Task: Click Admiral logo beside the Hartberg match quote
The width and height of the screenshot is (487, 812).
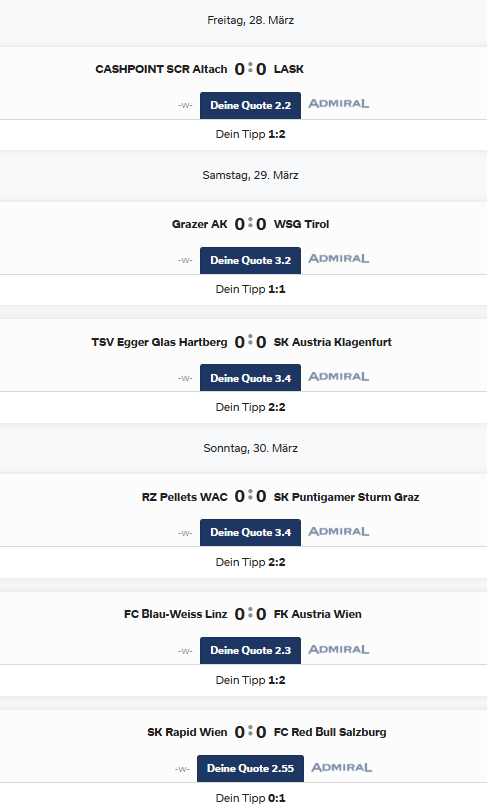Action: pyautogui.click(x=339, y=376)
